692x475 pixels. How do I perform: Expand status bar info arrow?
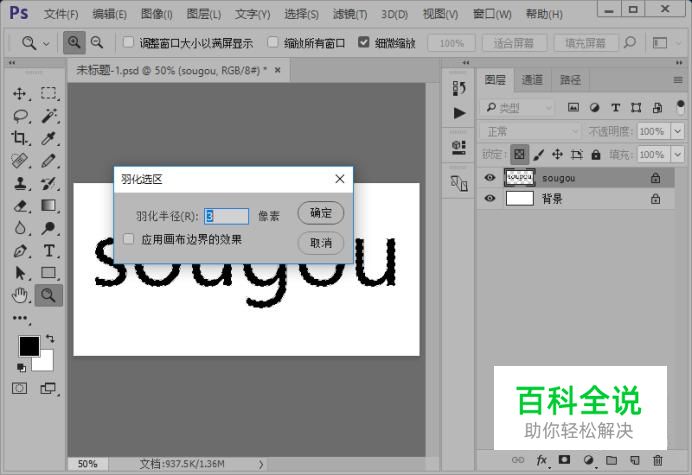point(261,464)
